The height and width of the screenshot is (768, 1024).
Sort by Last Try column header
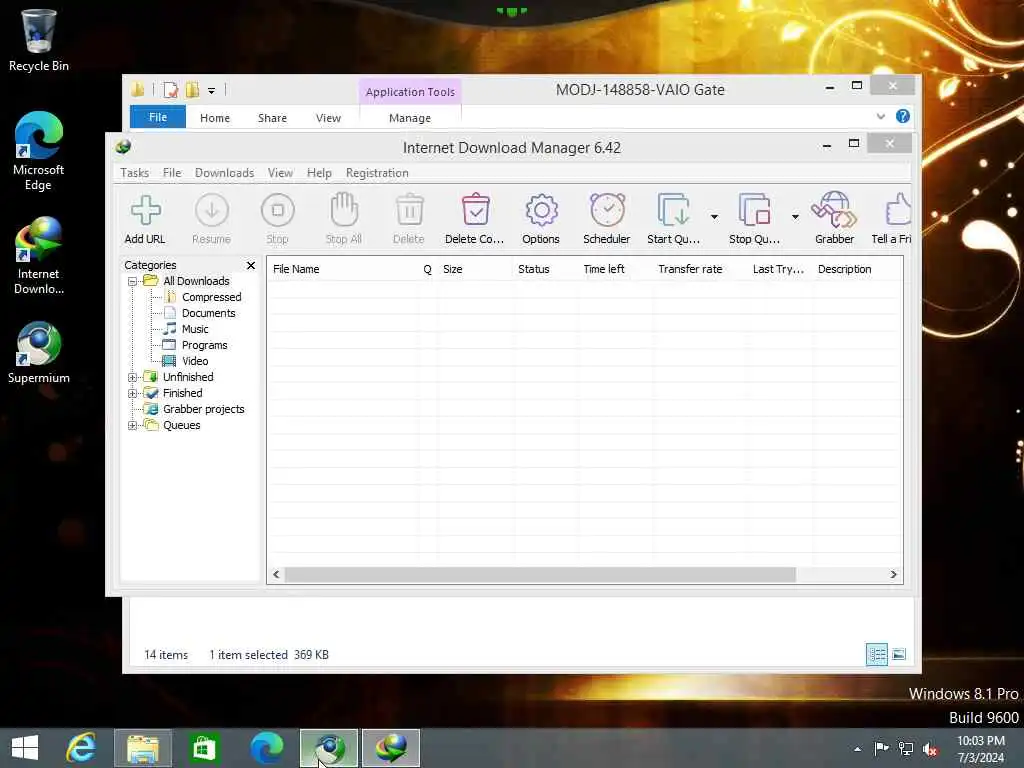[778, 269]
